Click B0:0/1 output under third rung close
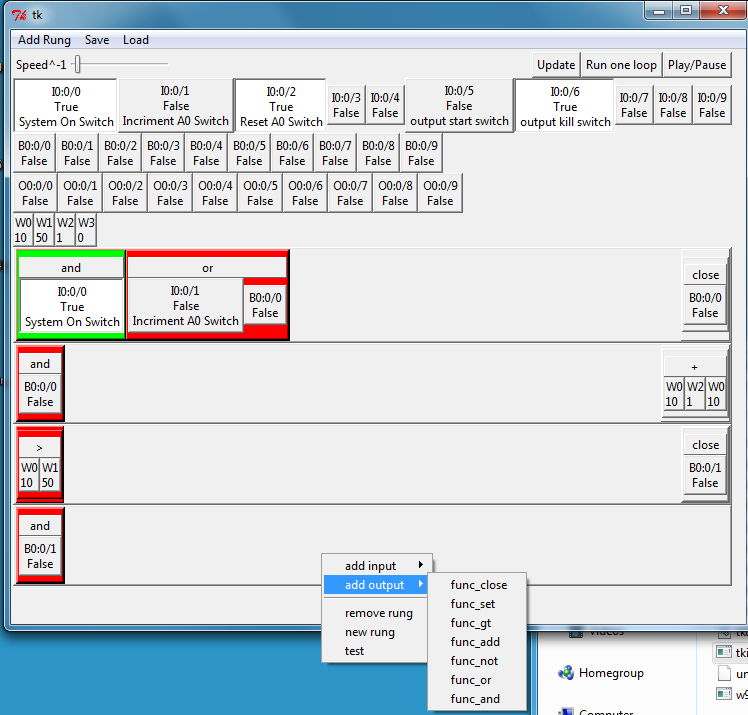 click(705, 475)
